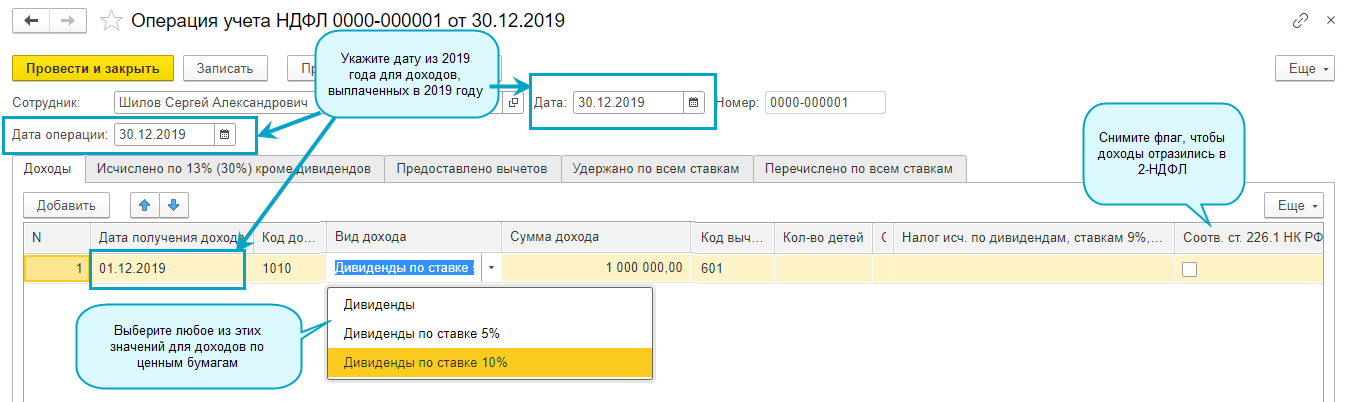This screenshot has height=402, width=1355.
Task: Switch to Предоставлено вычетов tab
Action: click(472, 169)
